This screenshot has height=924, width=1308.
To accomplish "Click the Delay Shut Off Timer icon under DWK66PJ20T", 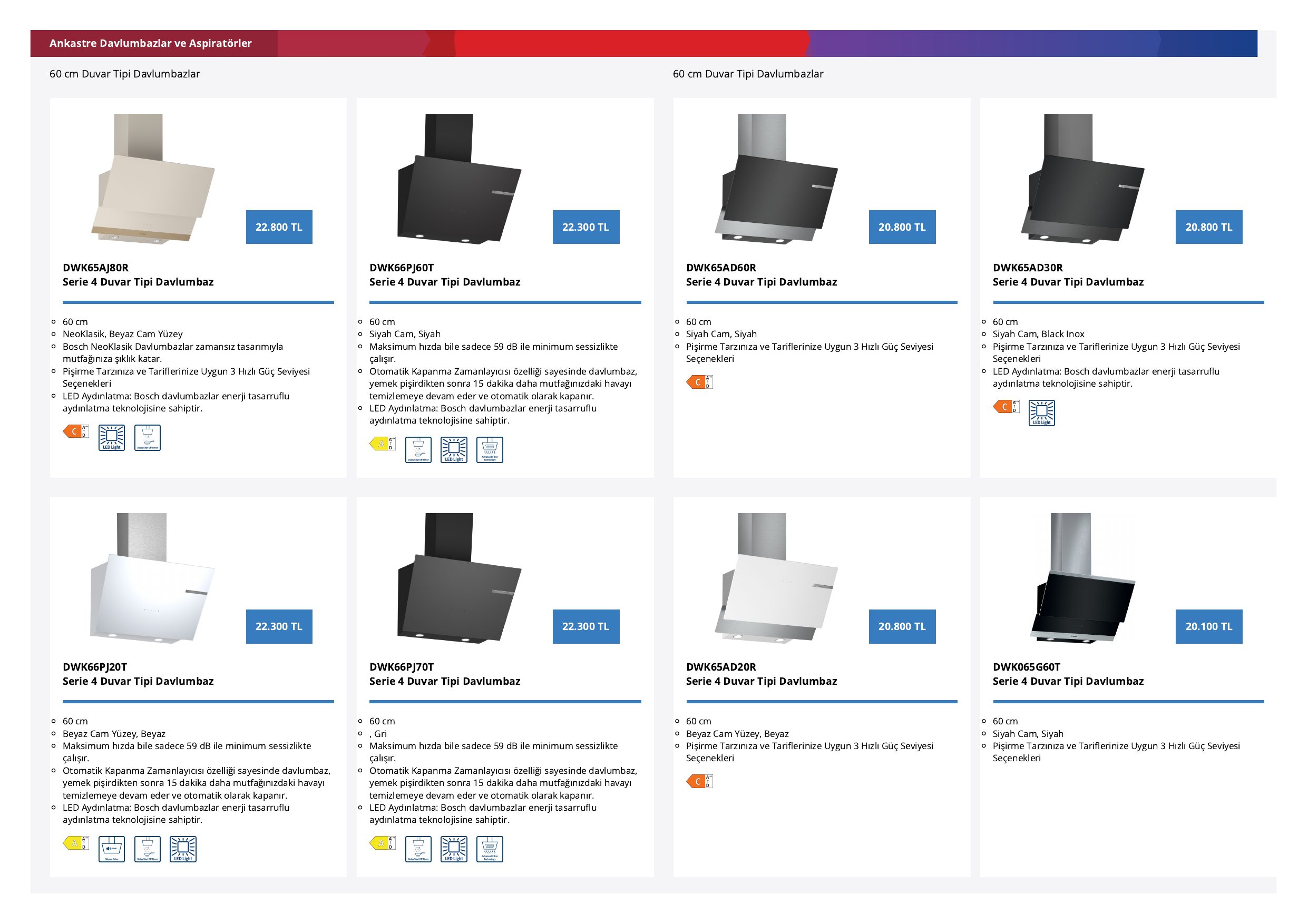I will tap(148, 849).
